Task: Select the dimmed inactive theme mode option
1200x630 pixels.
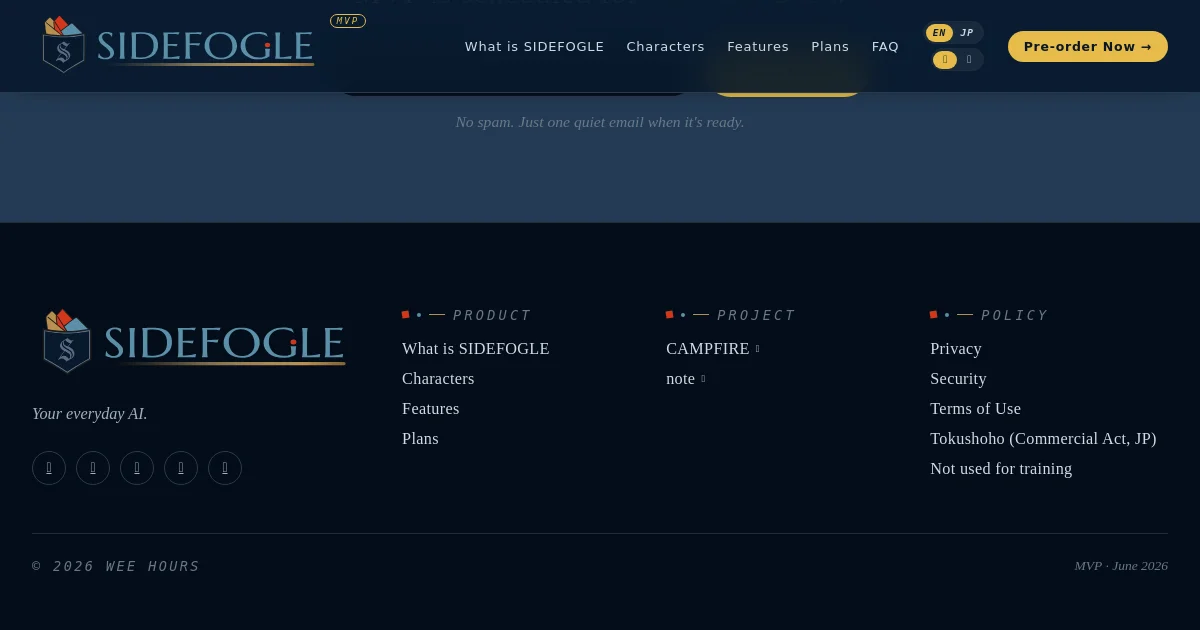Action: tap(969, 60)
